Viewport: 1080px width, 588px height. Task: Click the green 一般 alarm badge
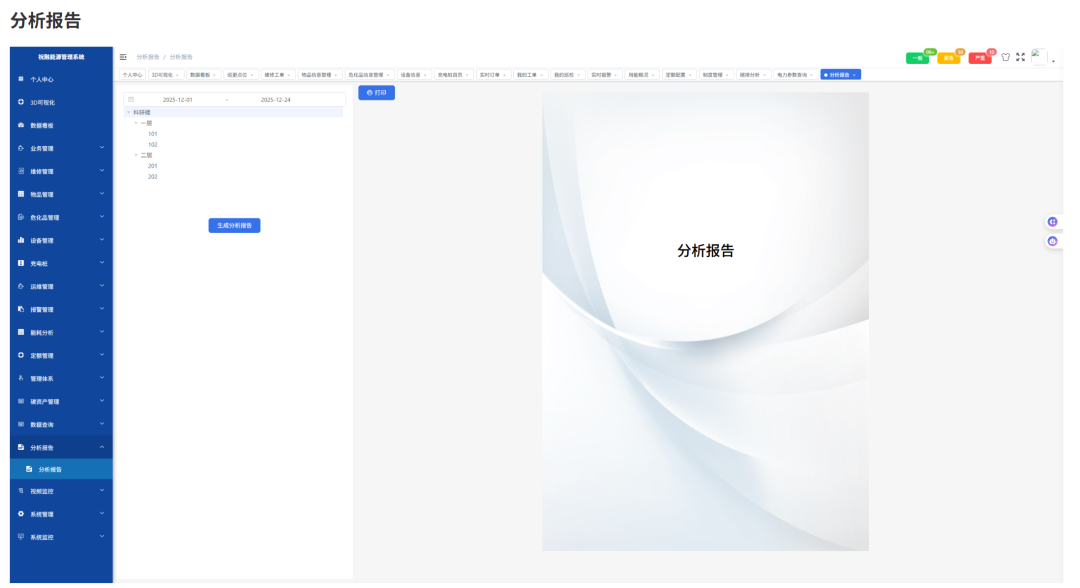point(918,59)
